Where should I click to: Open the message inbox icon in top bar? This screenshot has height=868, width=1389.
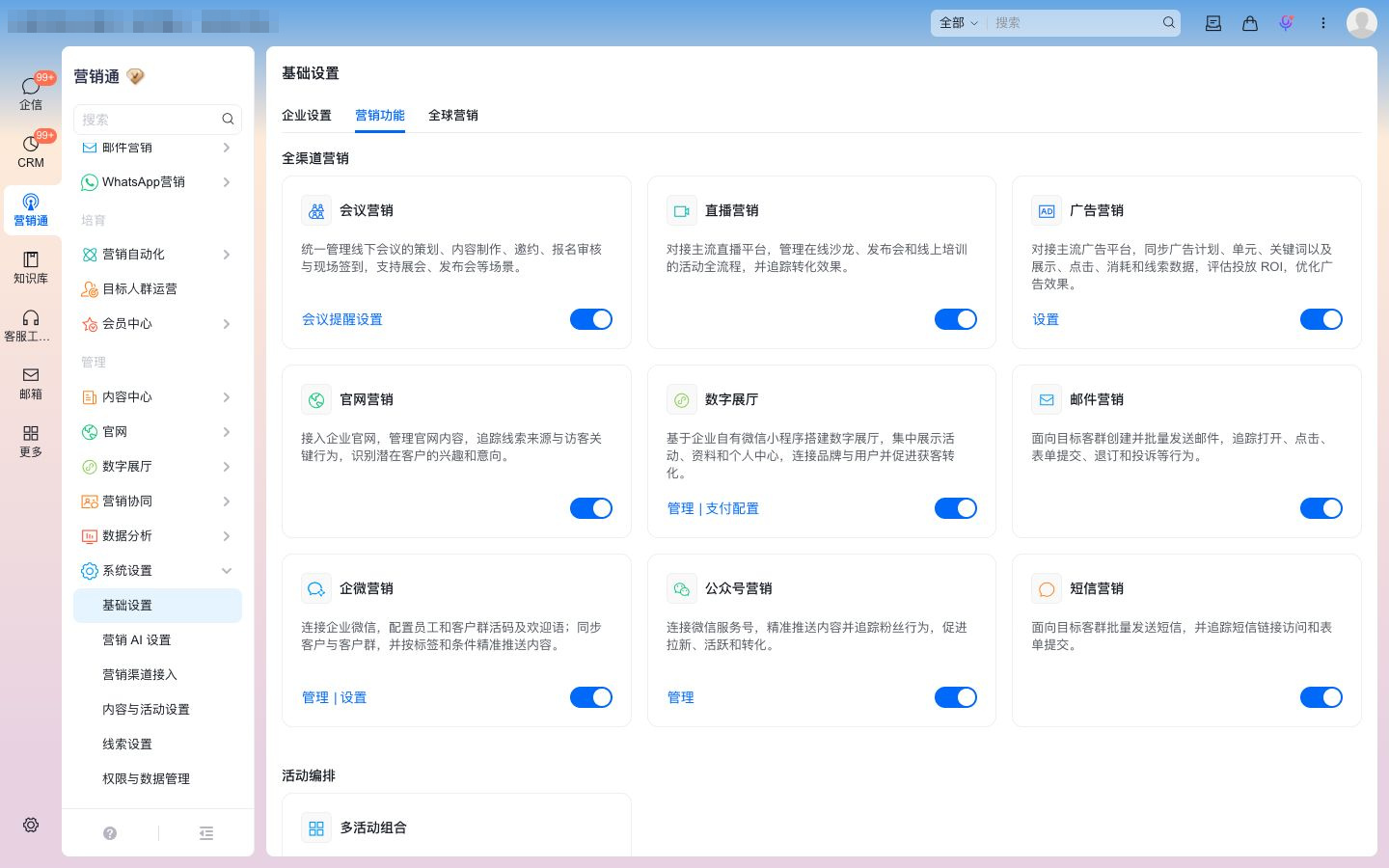coord(1213,23)
